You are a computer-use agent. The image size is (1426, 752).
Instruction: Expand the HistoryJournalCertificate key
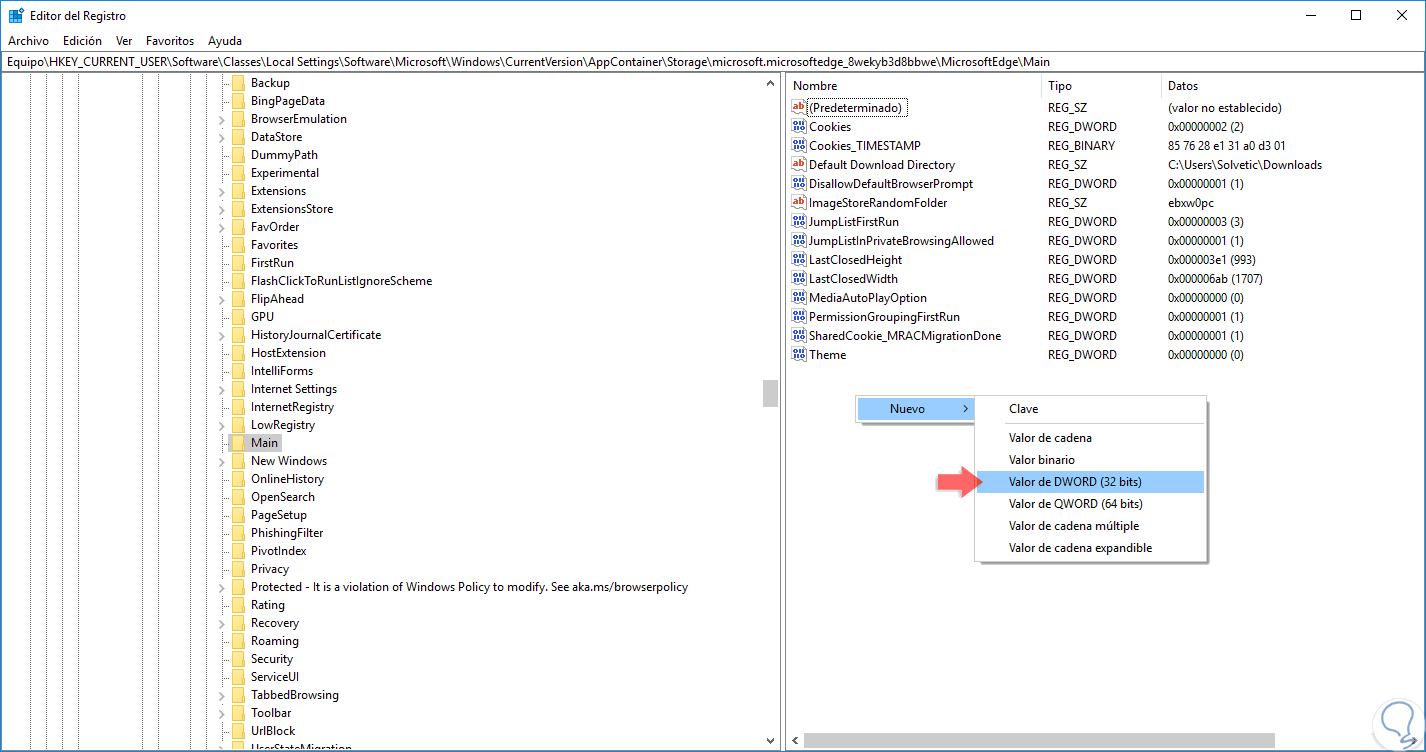[222, 335]
